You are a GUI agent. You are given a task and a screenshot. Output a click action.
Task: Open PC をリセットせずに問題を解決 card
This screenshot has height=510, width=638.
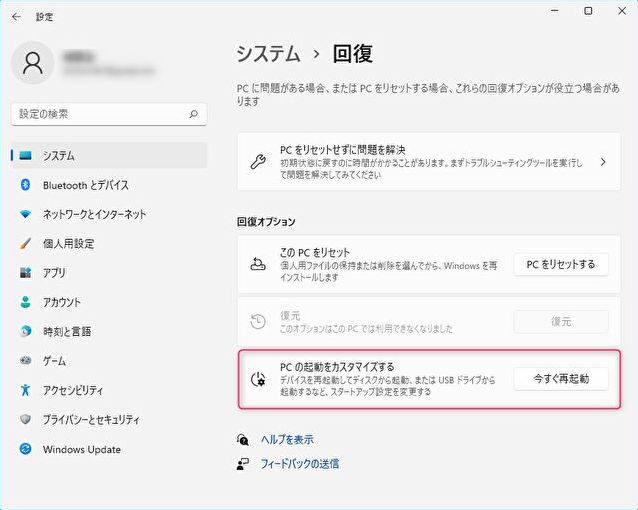coord(429,162)
